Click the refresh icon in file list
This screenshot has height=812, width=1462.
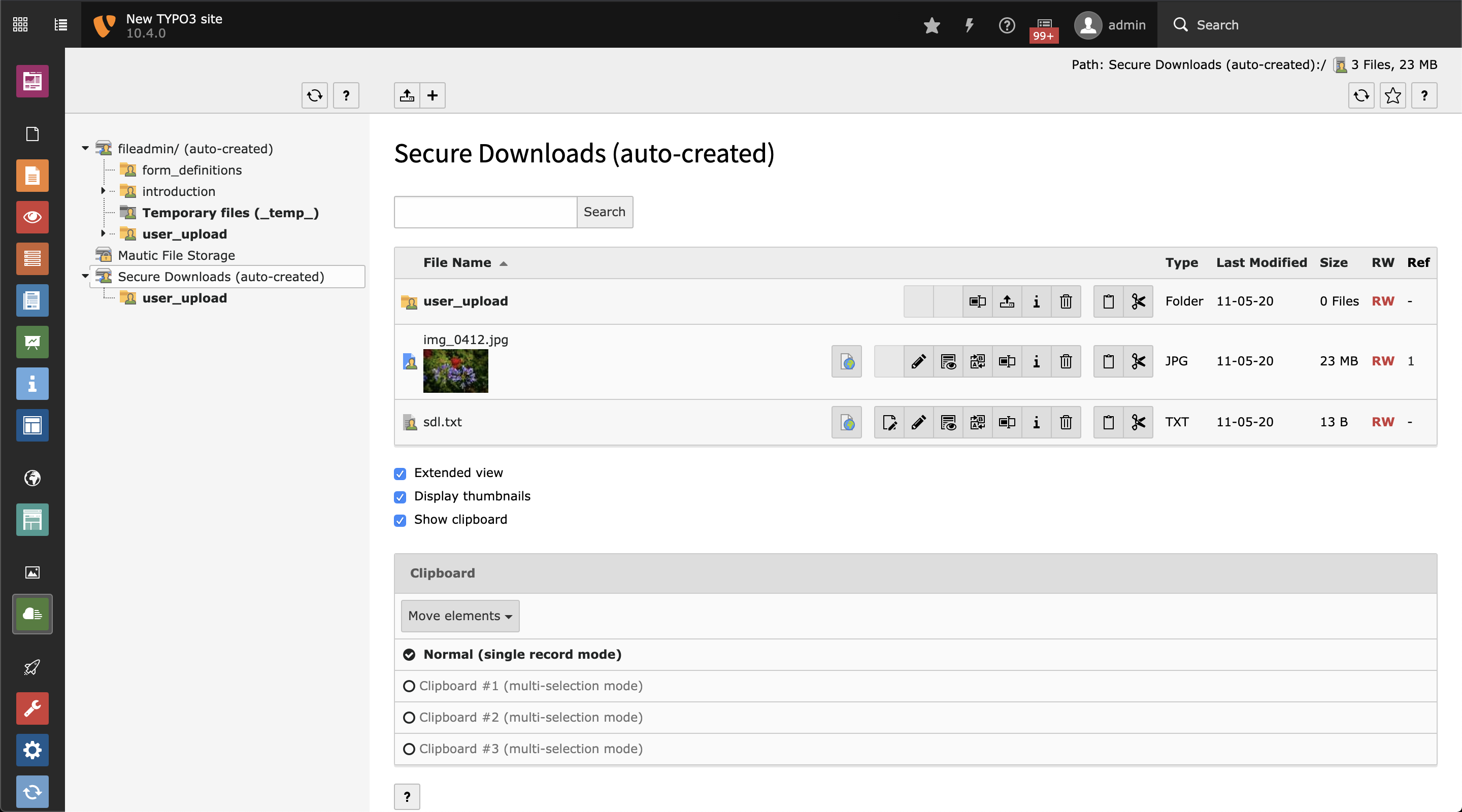[x=1362, y=95]
